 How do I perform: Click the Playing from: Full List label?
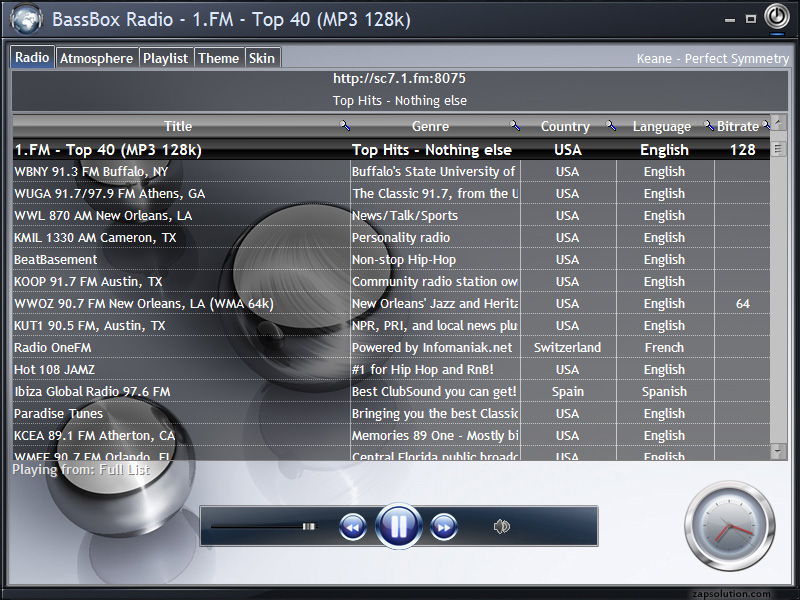click(81, 469)
